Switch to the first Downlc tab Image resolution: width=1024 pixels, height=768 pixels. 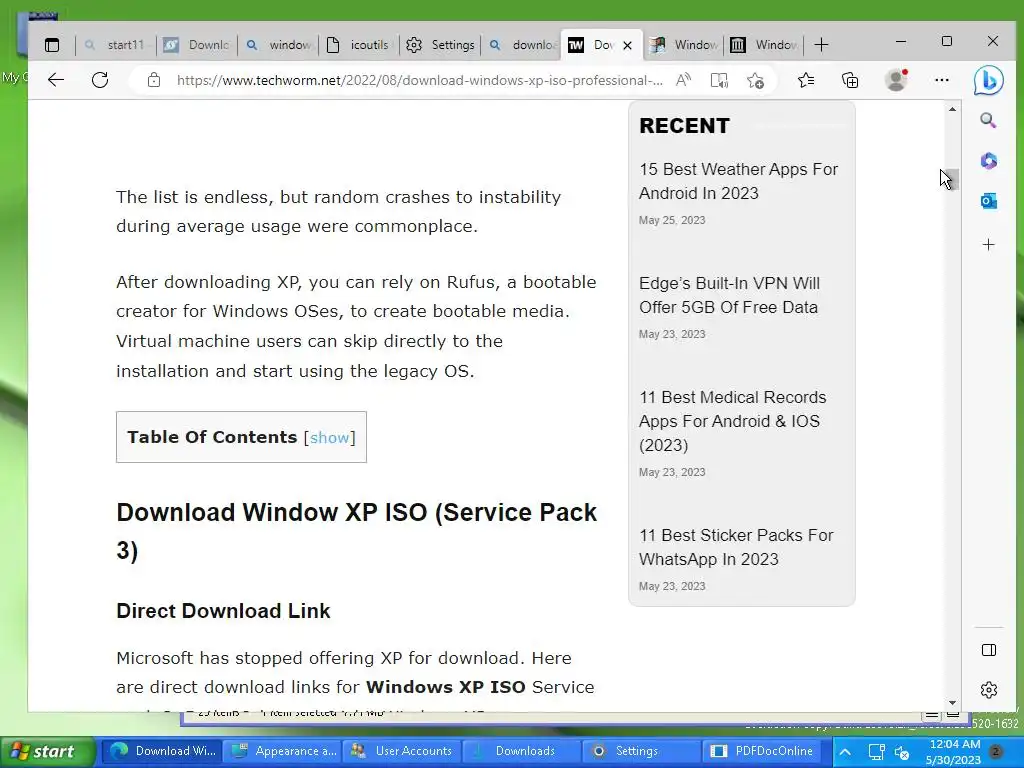coord(197,45)
